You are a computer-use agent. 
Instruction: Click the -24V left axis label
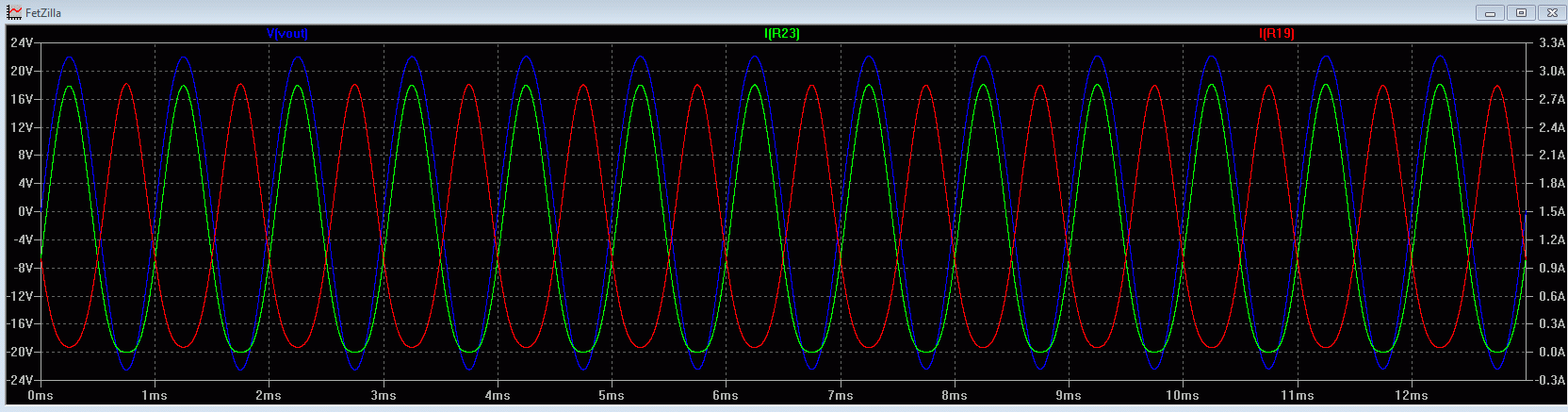click(20, 380)
